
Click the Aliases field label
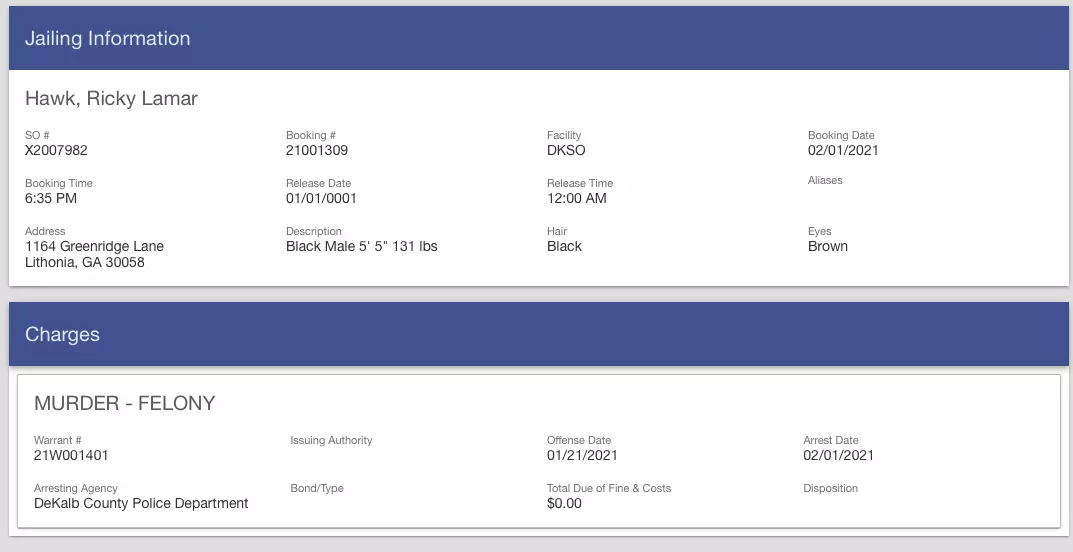pos(825,181)
